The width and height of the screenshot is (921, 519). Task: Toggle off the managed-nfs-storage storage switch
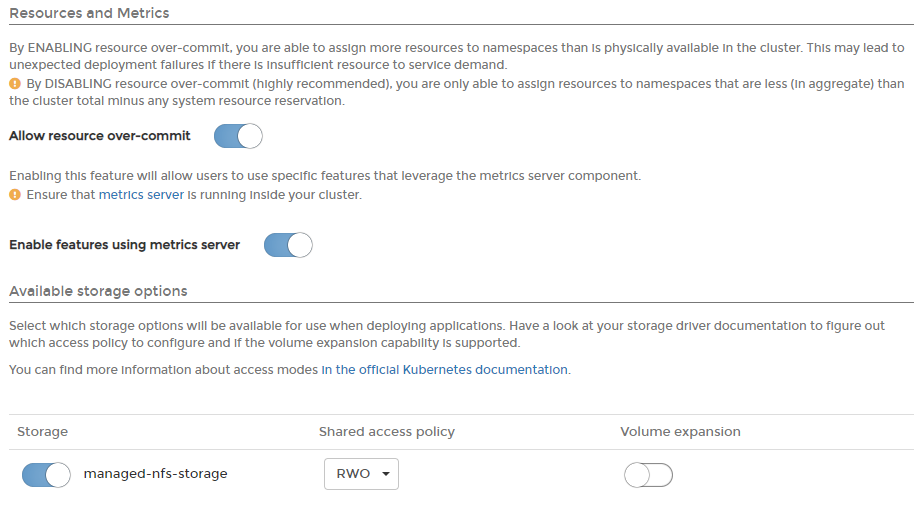coord(46,475)
